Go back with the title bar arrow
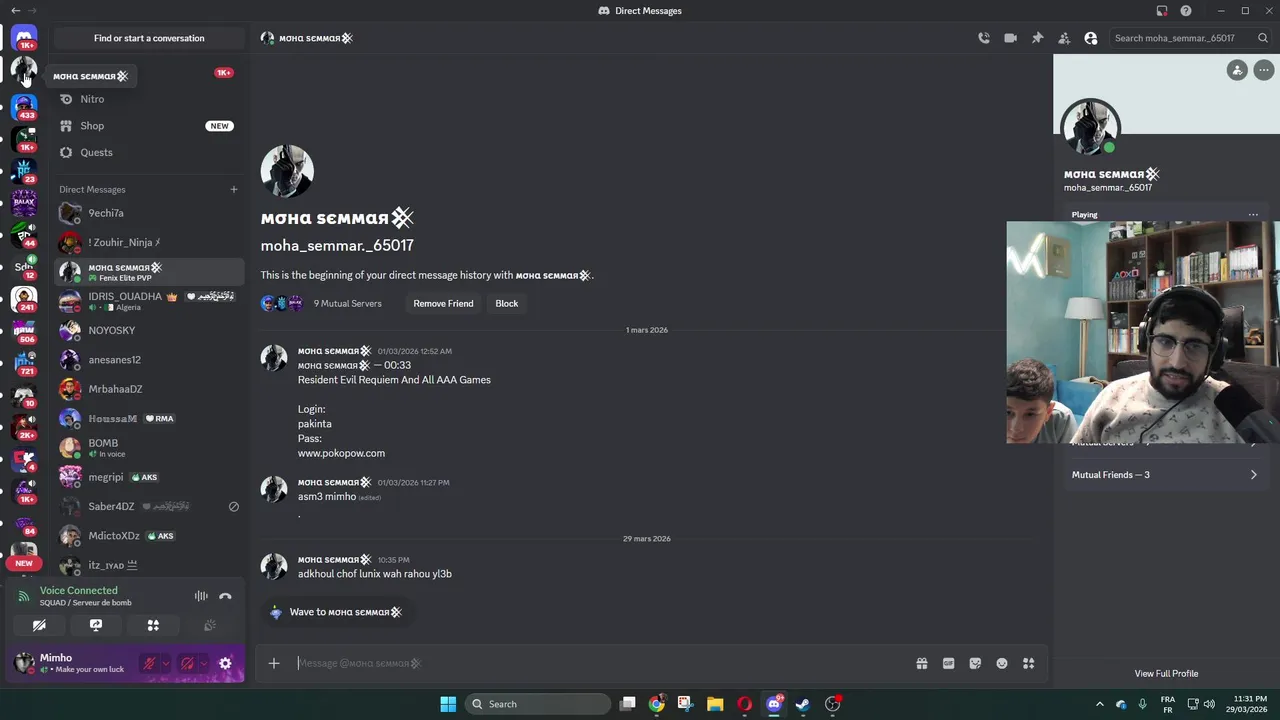This screenshot has width=1280, height=720. pos(15,11)
